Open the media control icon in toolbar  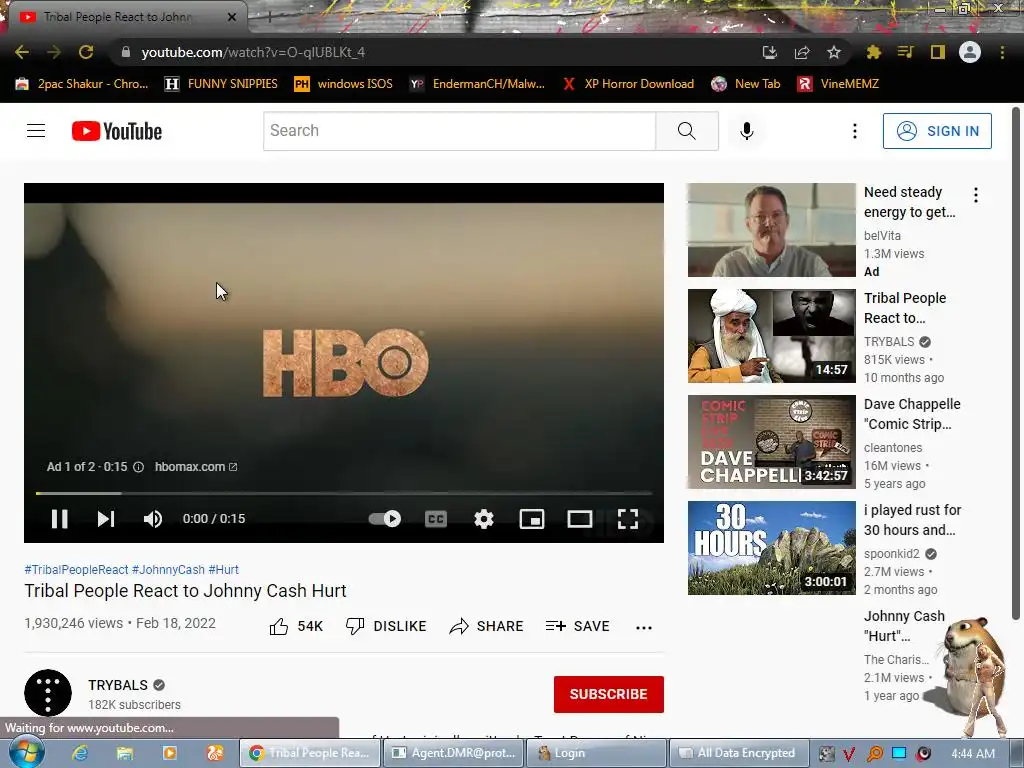905,52
